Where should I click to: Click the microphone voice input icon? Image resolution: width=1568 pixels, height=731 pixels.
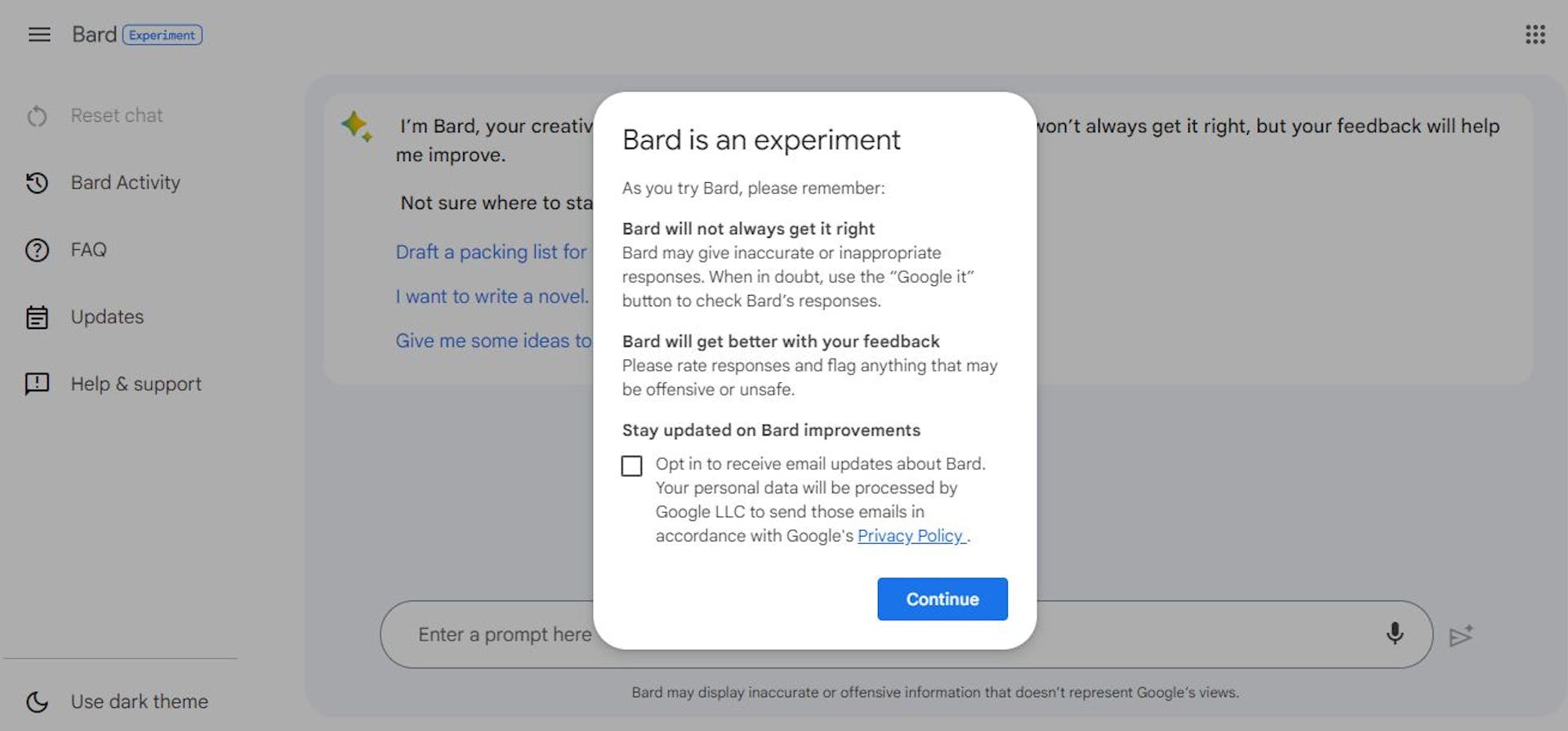pos(1394,634)
